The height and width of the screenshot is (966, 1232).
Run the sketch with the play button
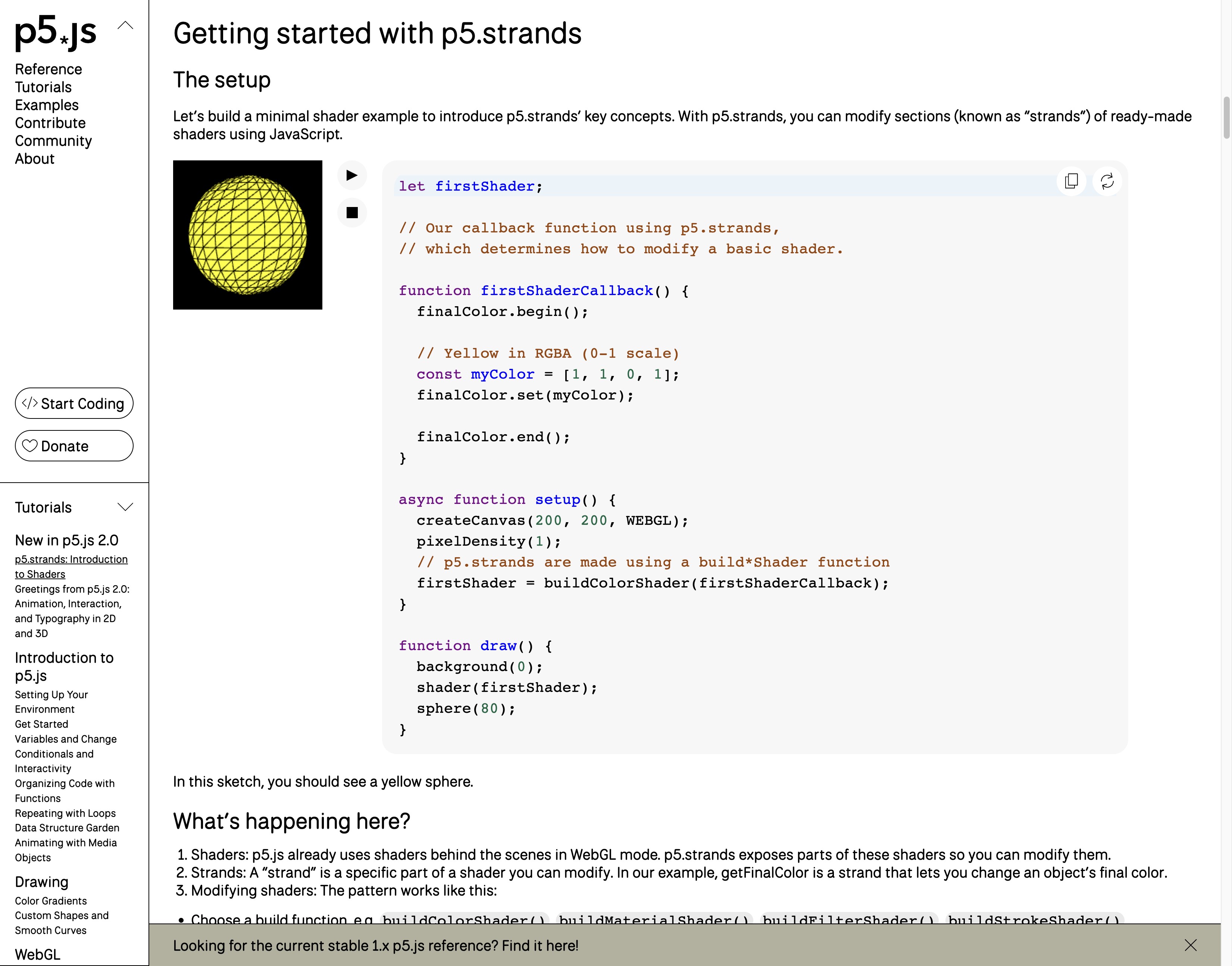(x=352, y=175)
